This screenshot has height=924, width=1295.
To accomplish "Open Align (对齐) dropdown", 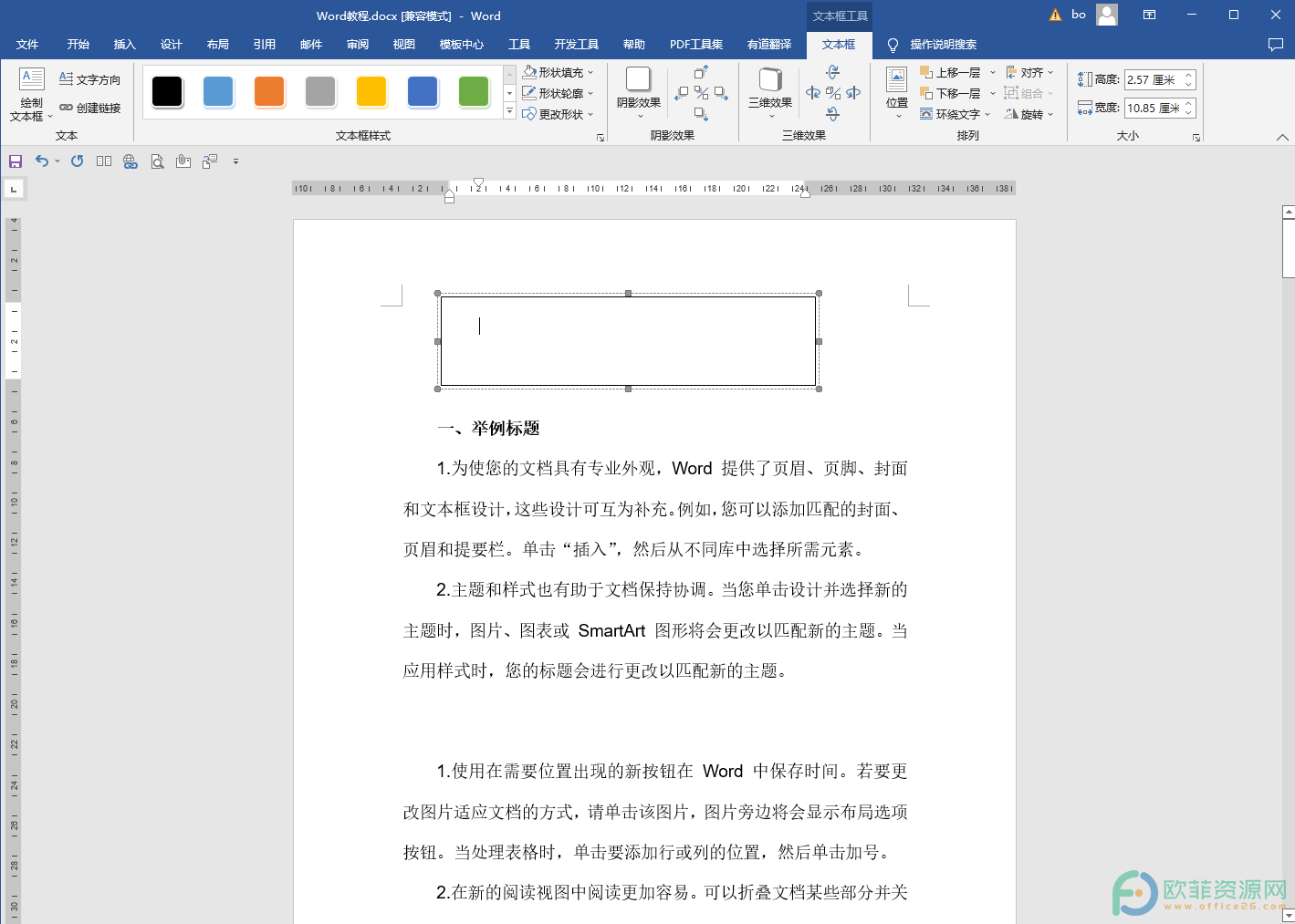I will coord(1029,72).
